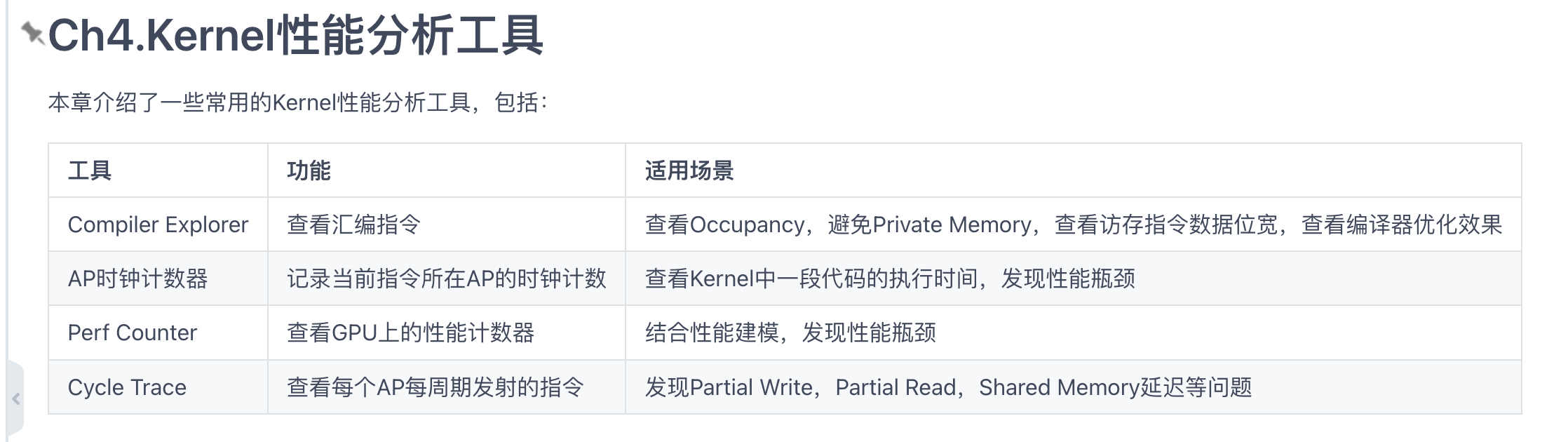Select the Compiler Explorer table cell

[158, 225]
